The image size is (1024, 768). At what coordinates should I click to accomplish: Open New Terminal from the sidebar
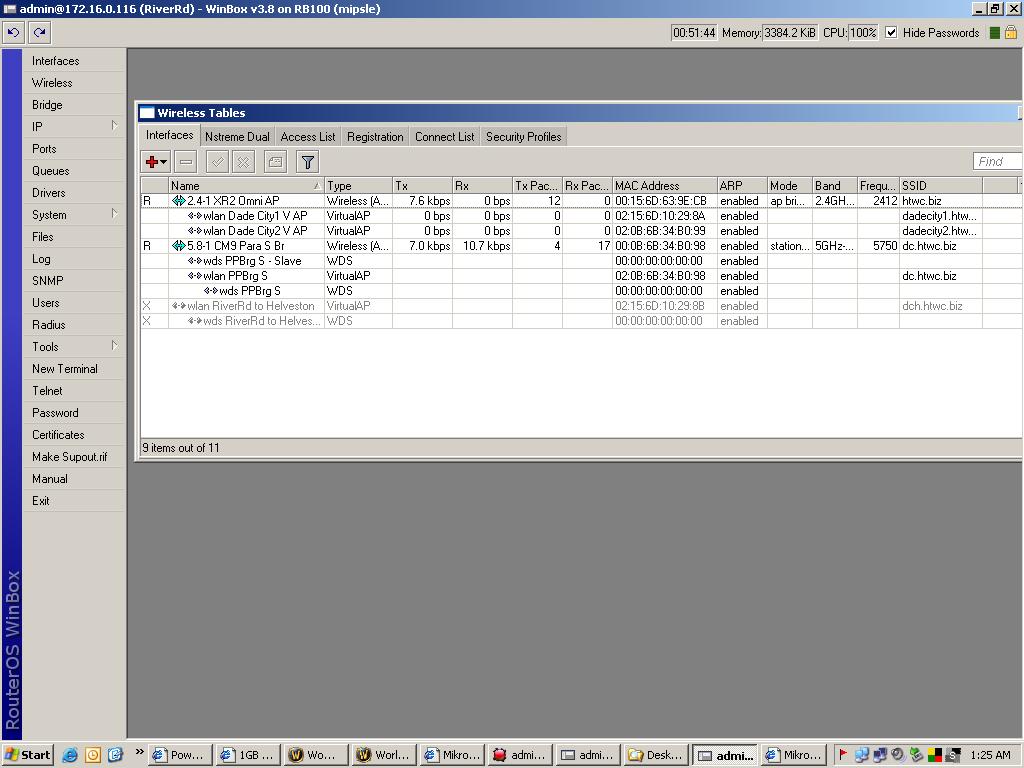pyautogui.click(x=73, y=368)
